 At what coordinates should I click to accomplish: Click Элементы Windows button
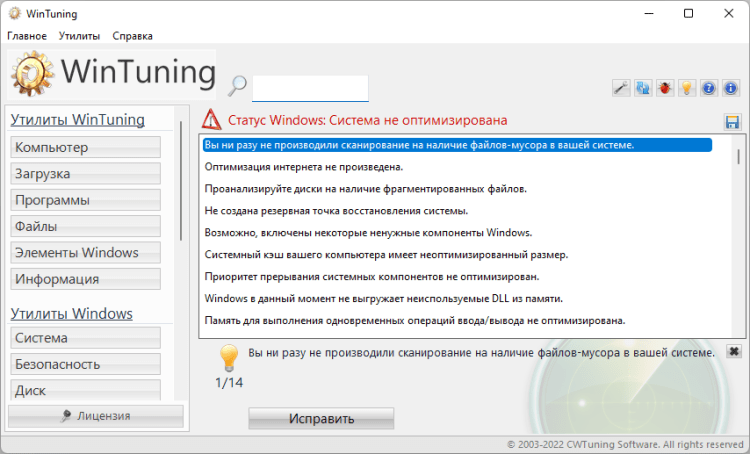pyautogui.click(x=86, y=252)
